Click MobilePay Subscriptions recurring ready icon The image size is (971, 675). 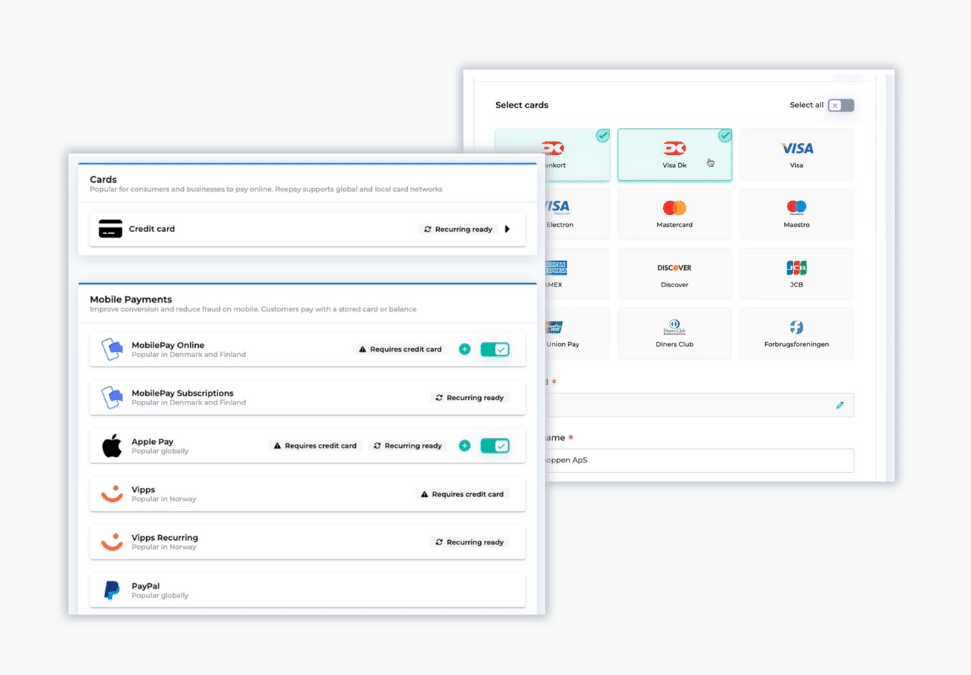tap(439, 398)
